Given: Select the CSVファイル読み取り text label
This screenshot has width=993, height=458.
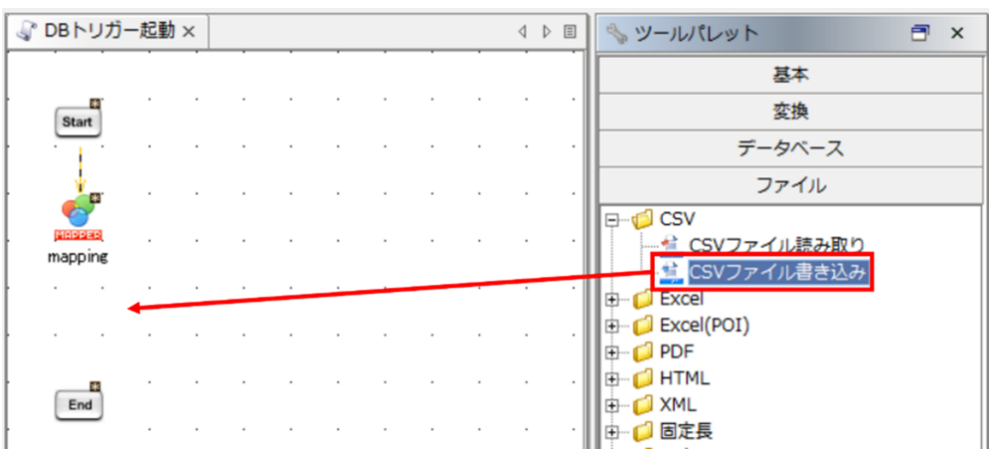Looking at the screenshot, I should (x=776, y=245).
